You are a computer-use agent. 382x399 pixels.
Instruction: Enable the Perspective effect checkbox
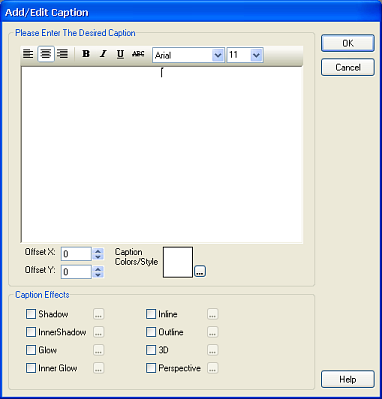click(x=151, y=368)
